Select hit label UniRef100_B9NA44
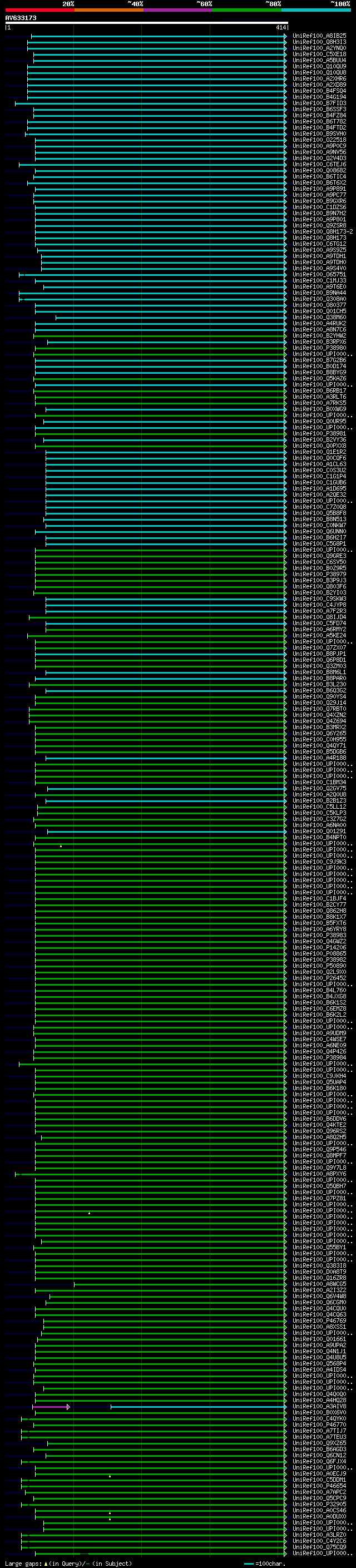The width and height of the screenshot is (356, 1568). click(x=319, y=293)
